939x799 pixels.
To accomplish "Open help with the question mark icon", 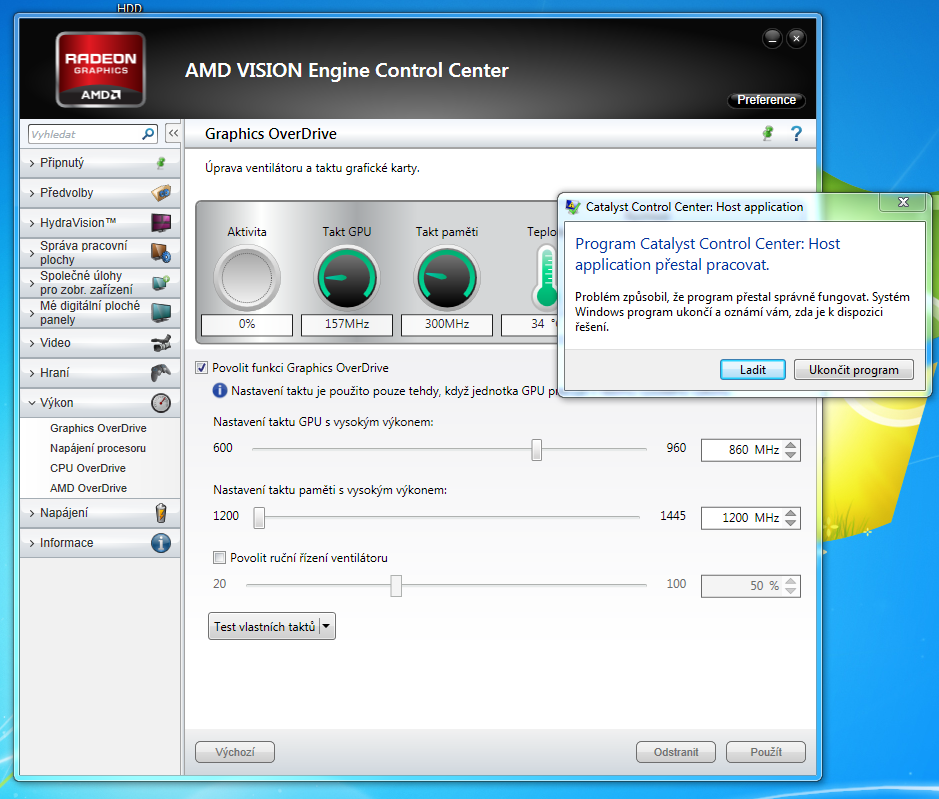I will tap(796, 133).
